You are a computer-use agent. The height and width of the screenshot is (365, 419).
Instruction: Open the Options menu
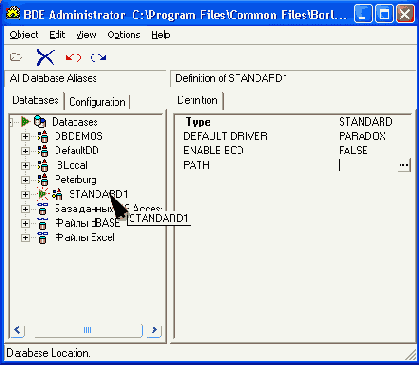(x=124, y=35)
